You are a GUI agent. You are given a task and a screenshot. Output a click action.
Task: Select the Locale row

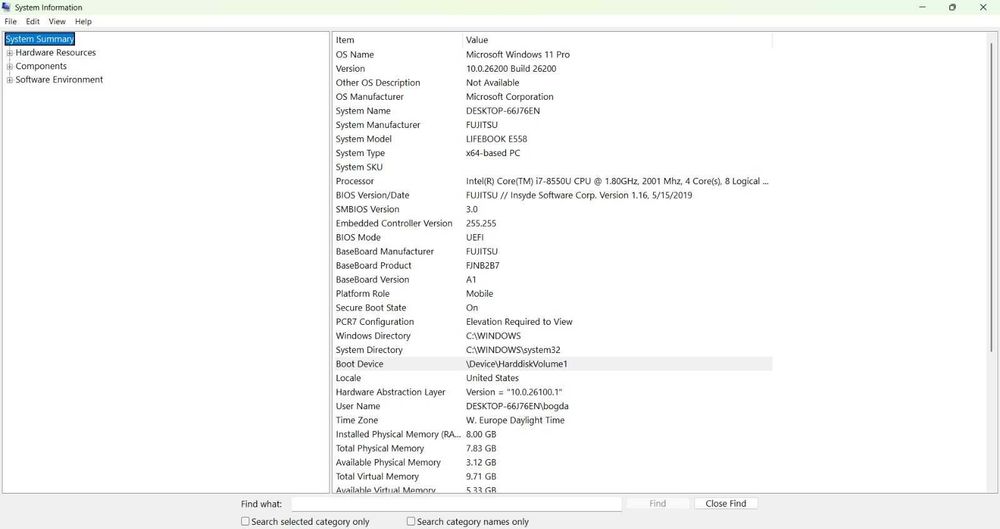click(x=552, y=377)
